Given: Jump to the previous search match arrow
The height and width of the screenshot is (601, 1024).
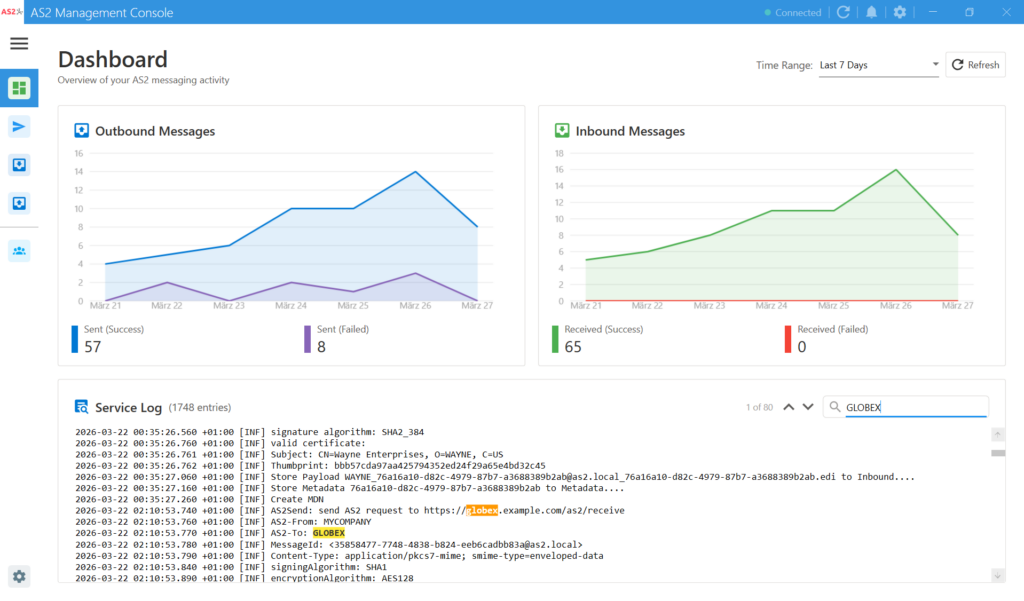Looking at the screenshot, I should click(x=788, y=407).
